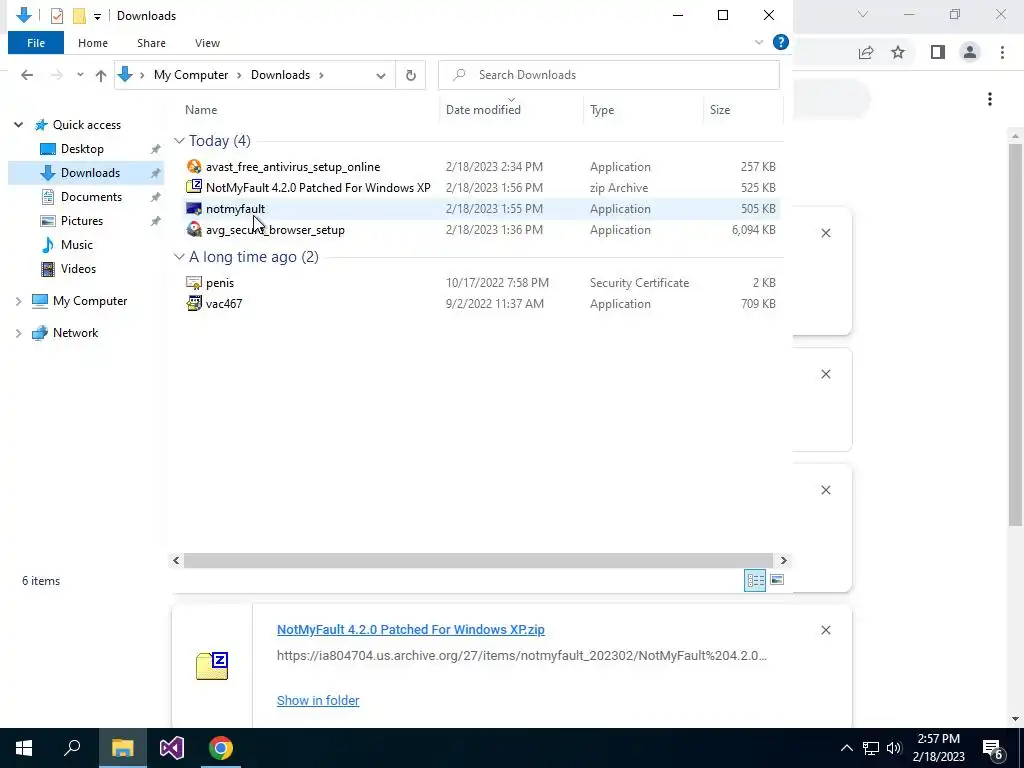
Task: Collapse the Today (4) group
Action: (x=180, y=141)
